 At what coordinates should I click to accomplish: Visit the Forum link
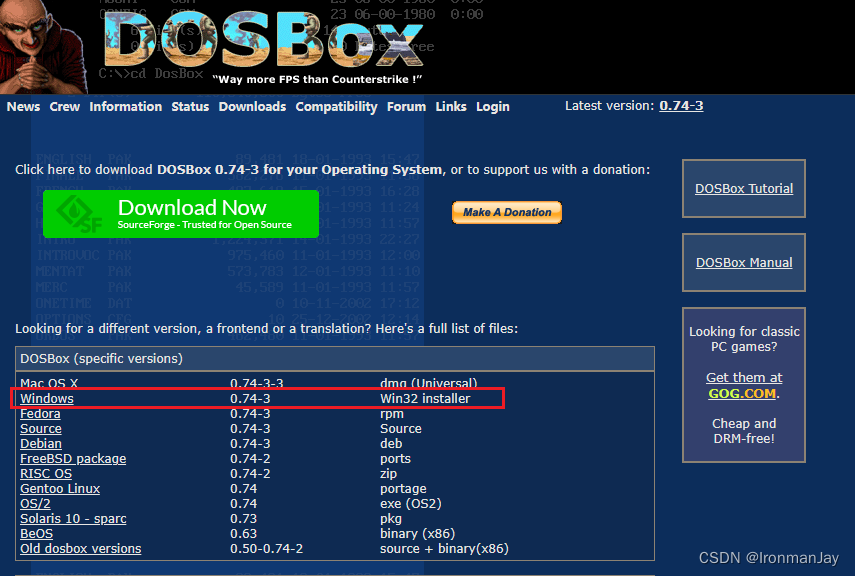[406, 107]
